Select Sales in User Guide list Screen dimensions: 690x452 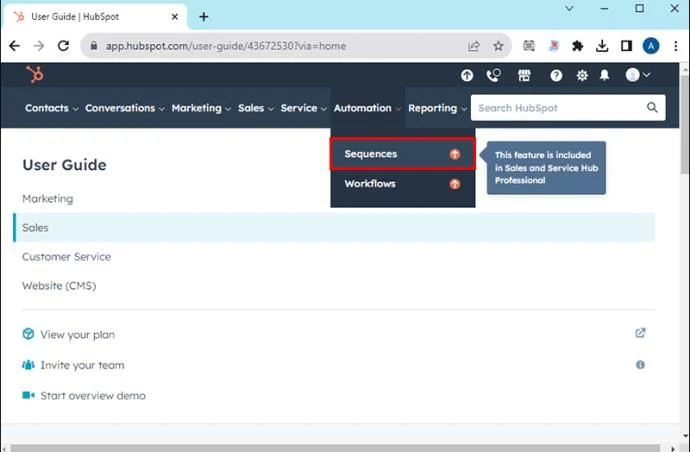[x=334, y=228]
